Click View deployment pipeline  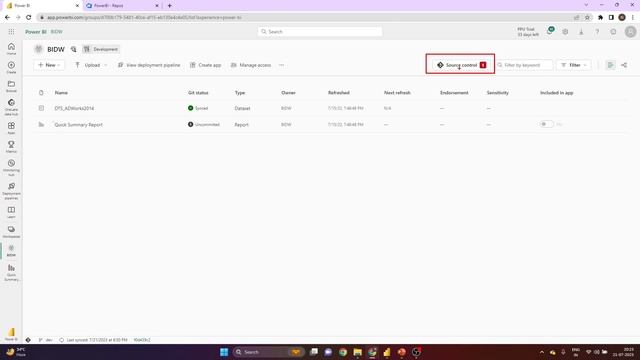pos(149,65)
